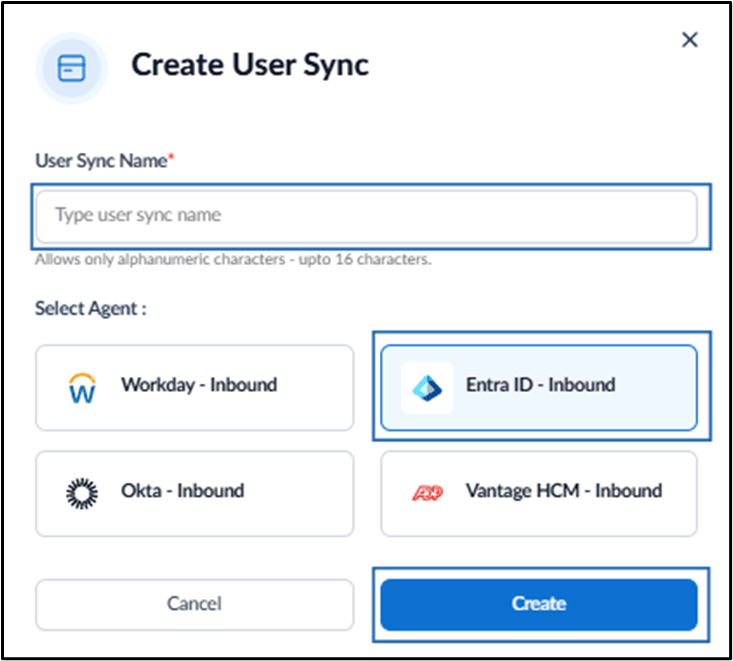Click the User Sync Name input field
This screenshot has width=733, height=661.
(x=366, y=216)
